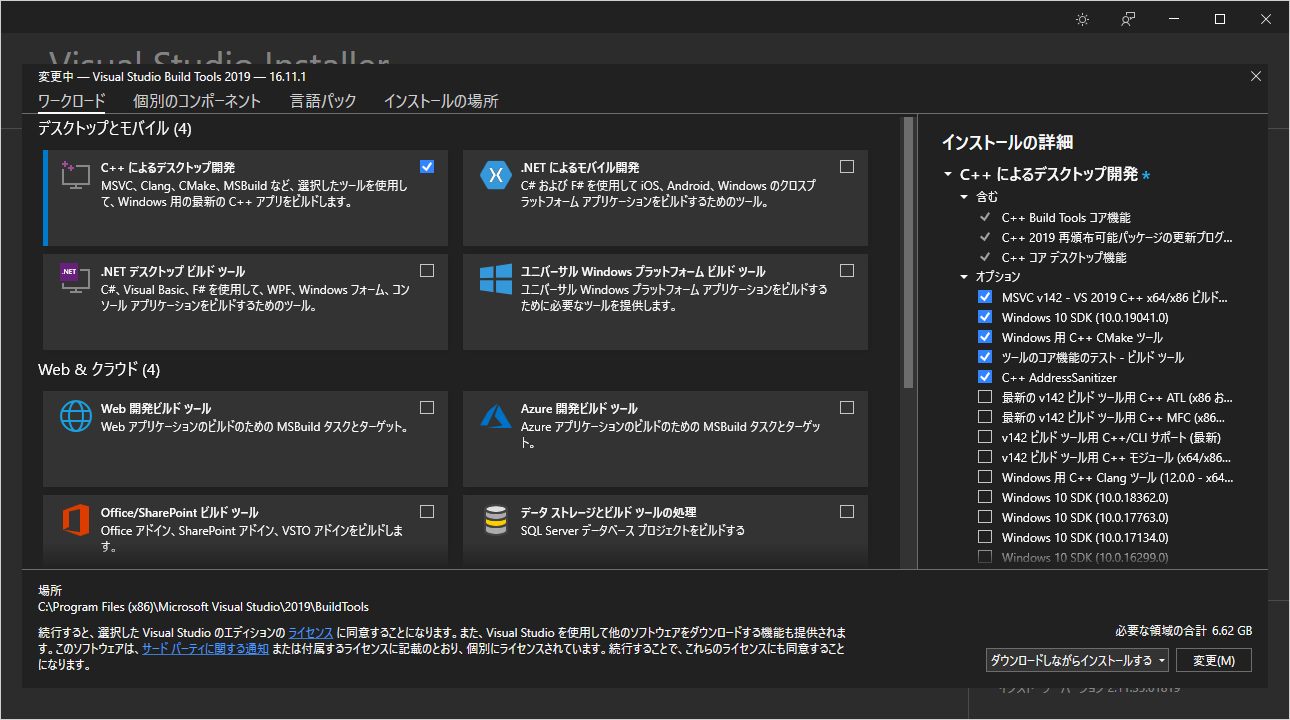Uncheck Windows 用 C++ CMake ツール option
Screen dimensions: 1290x720
point(985,337)
